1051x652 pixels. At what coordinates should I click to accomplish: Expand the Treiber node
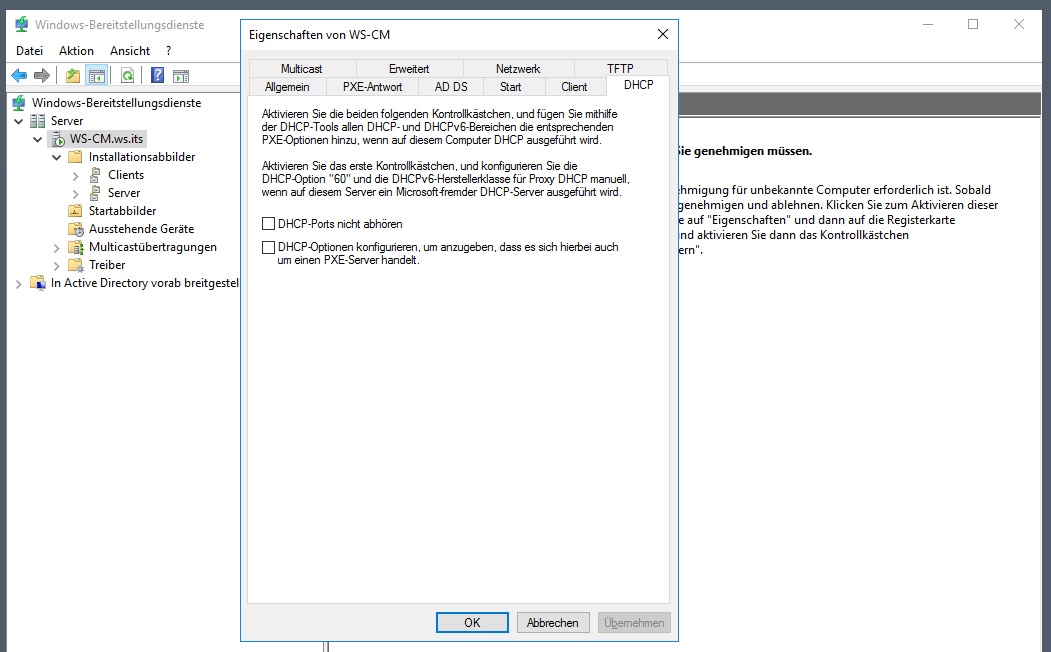56,266
